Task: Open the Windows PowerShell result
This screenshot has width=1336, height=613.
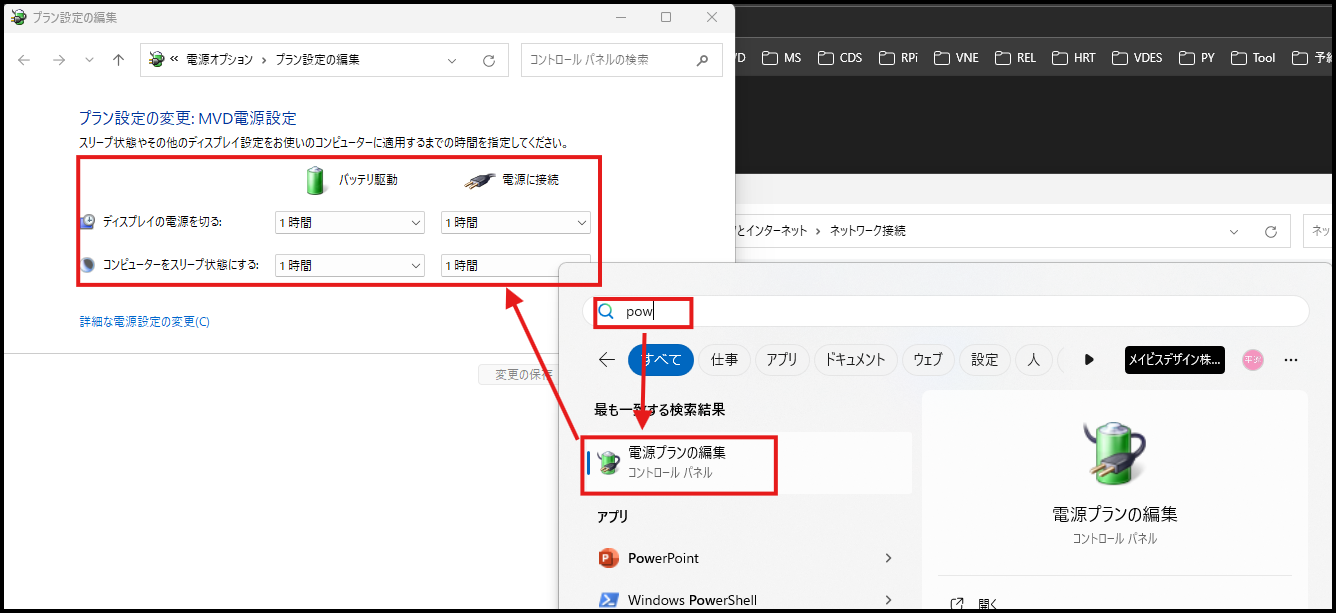Action: (x=692, y=600)
